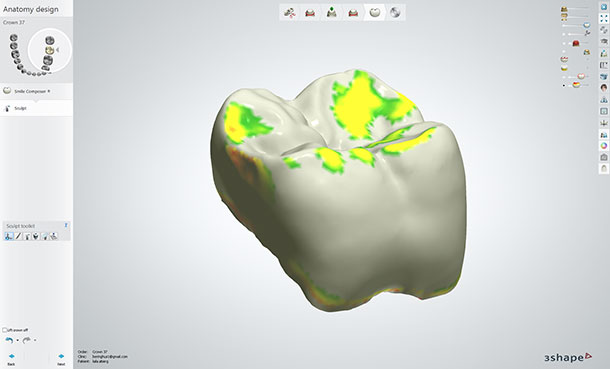Go Back to previous step
The image size is (610, 369).
click(11, 359)
